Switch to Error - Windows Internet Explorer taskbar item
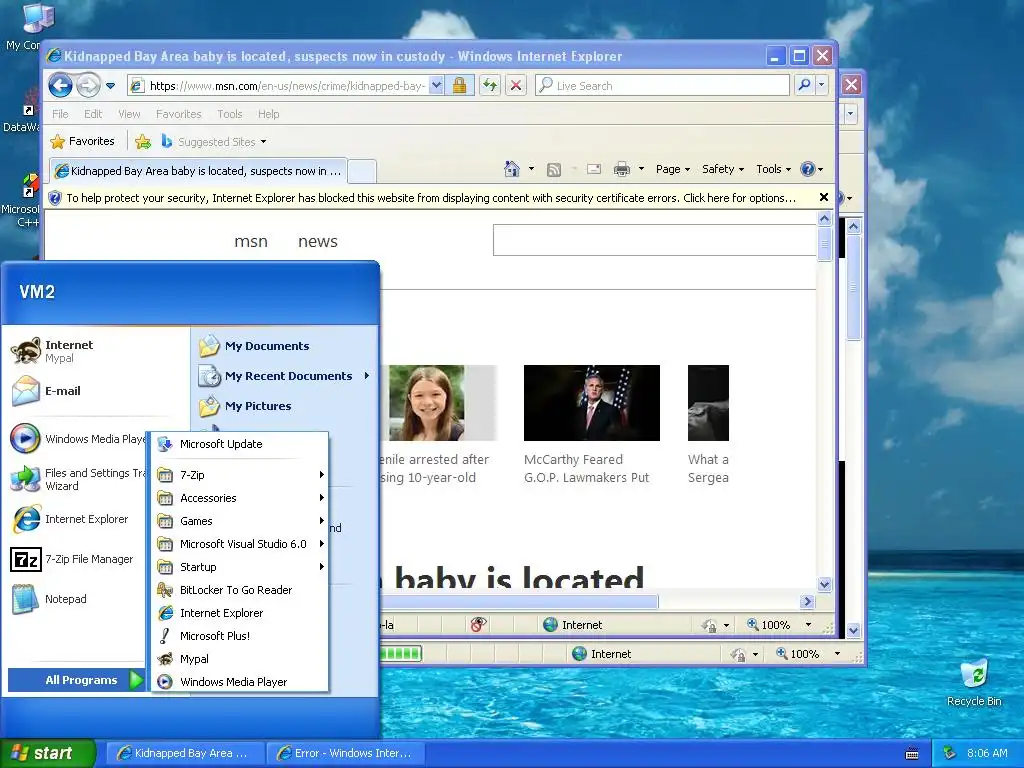This screenshot has height=768, width=1024. click(346, 753)
